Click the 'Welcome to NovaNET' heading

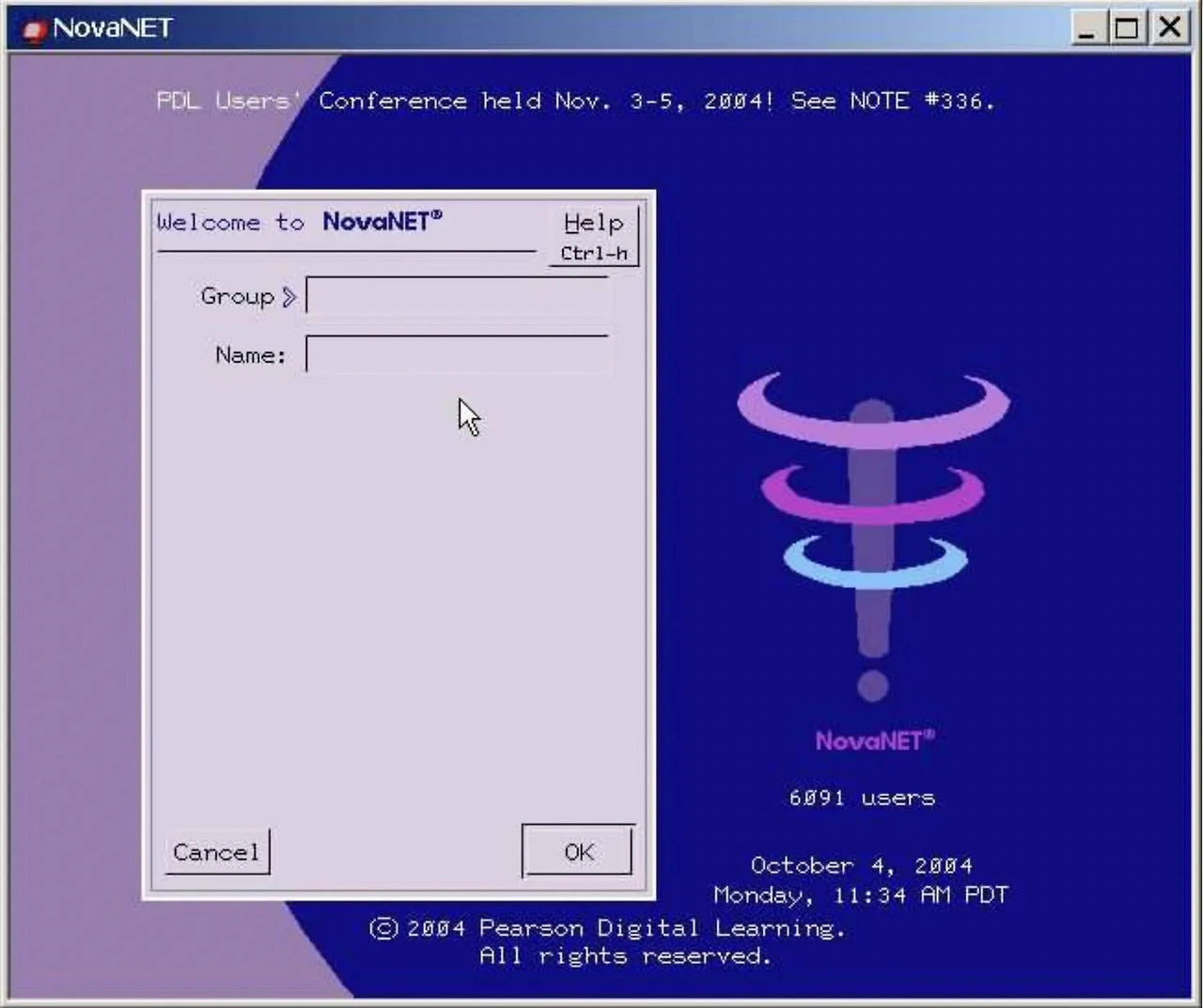click(x=299, y=222)
